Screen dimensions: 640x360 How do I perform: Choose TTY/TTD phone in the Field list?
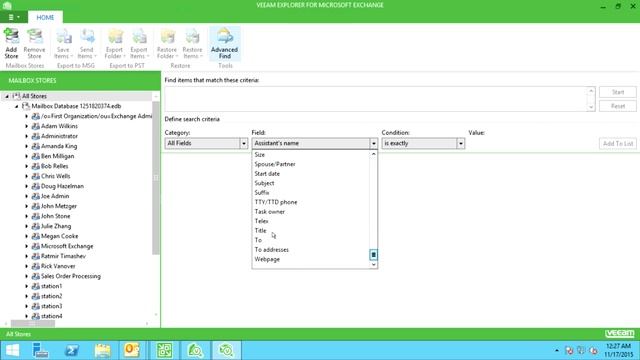[276, 202]
